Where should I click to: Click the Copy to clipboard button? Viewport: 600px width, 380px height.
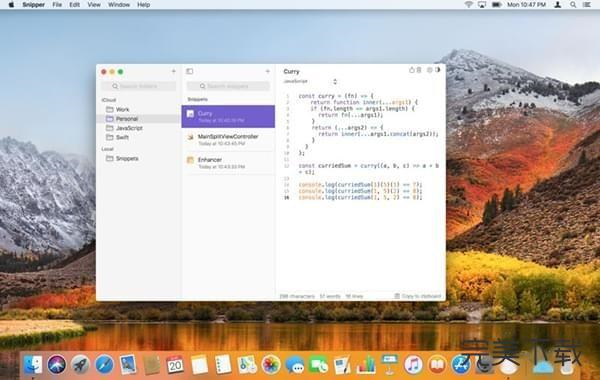(x=417, y=296)
